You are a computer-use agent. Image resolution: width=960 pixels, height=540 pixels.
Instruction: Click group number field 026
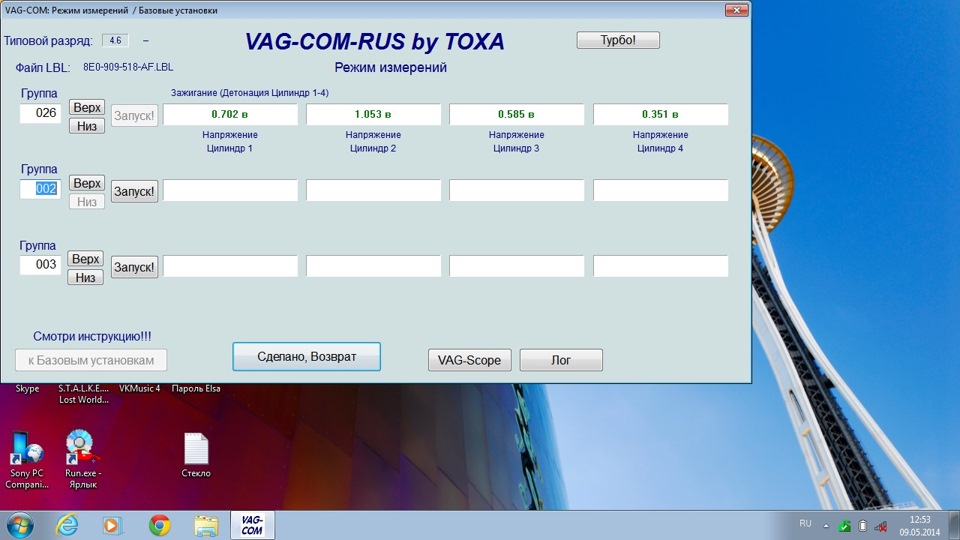tap(40, 113)
